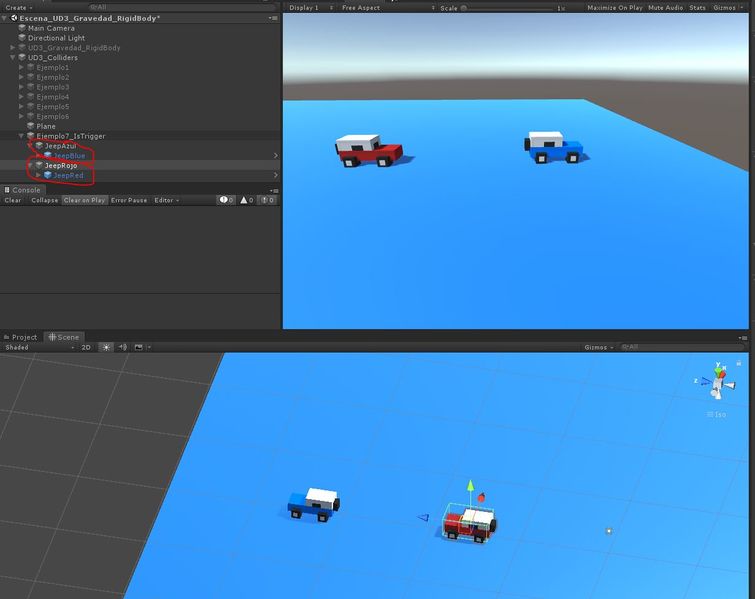Expand the UD3_Gravedad_RigidBody object
Screen dimensions: 755x599
13,48
